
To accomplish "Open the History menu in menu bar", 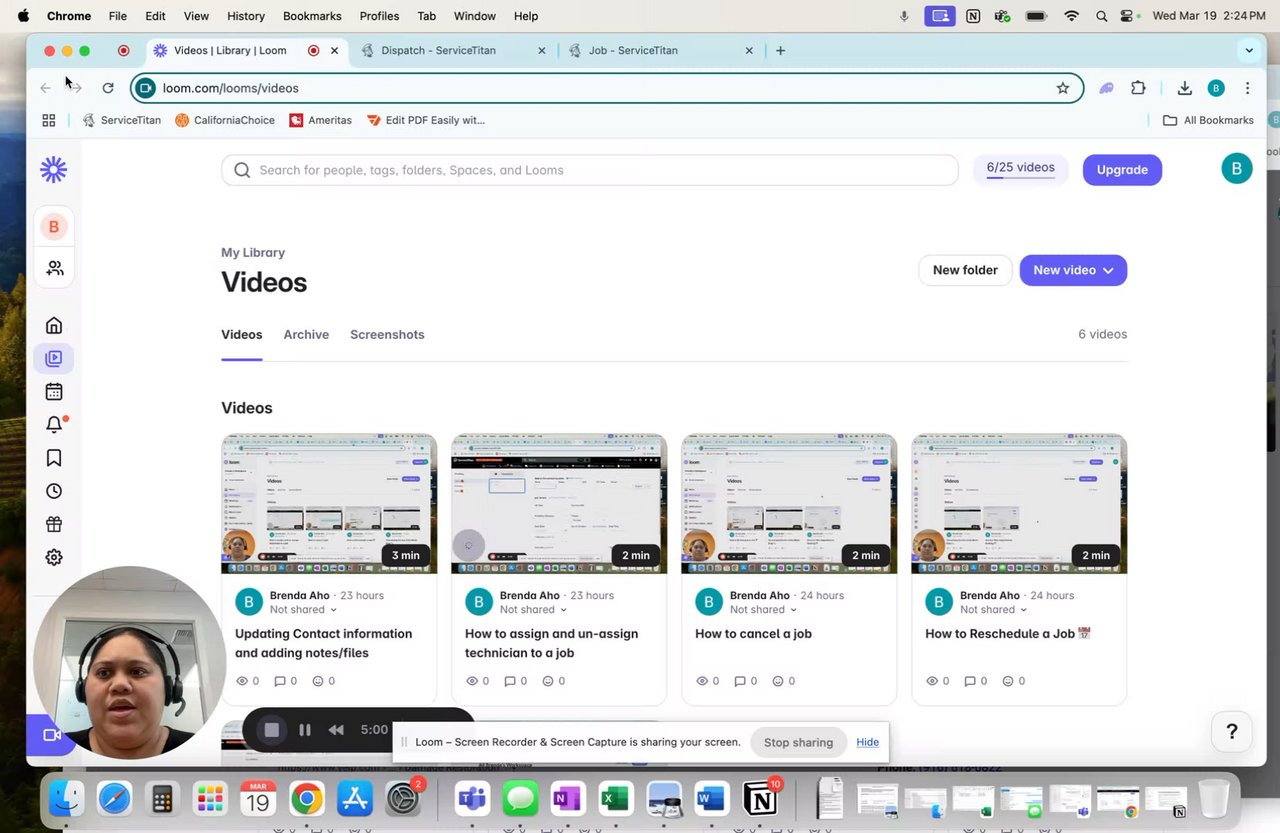I will click(245, 16).
